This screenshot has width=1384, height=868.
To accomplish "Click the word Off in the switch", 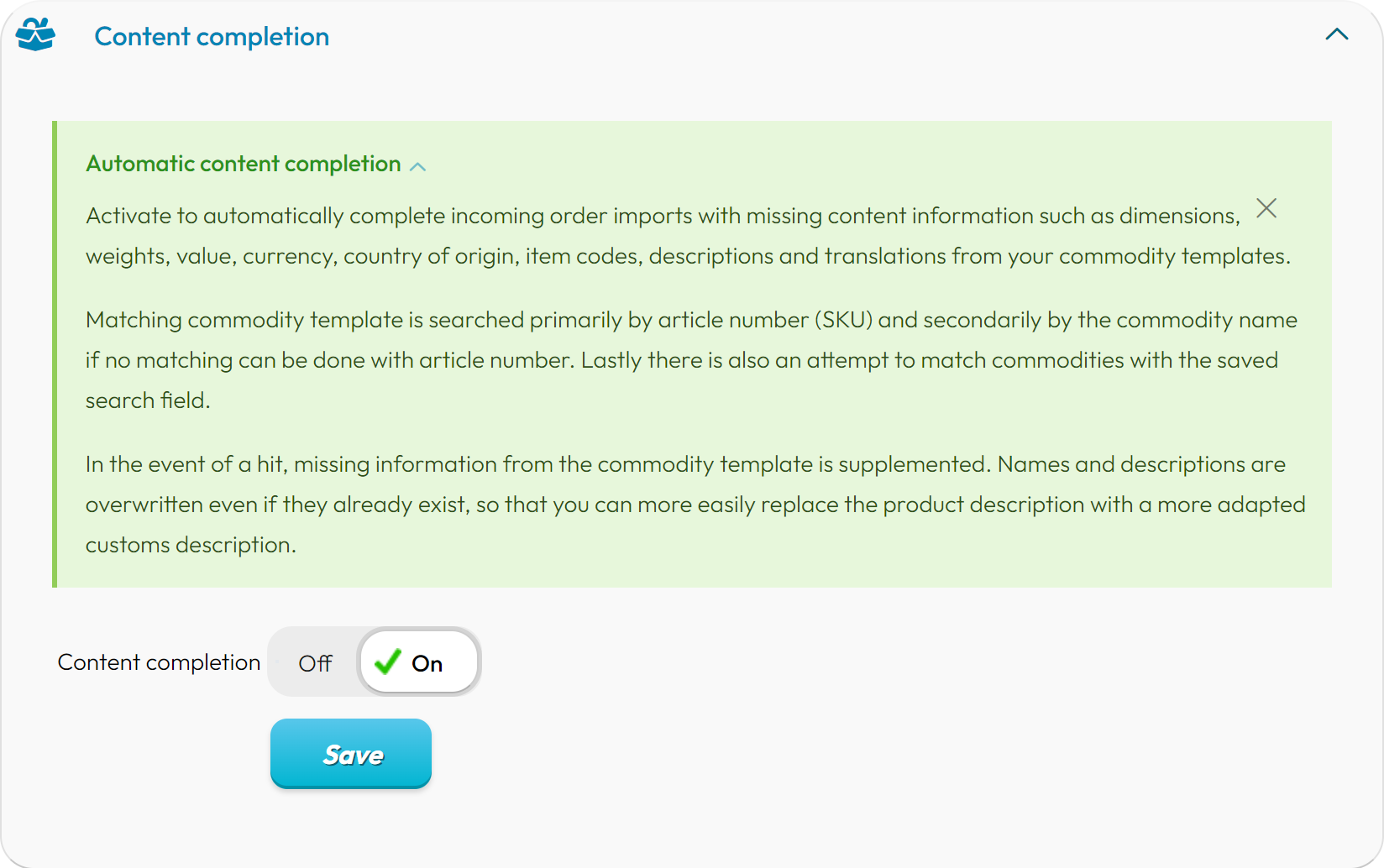I will pyautogui.click(x=315, y=663).
